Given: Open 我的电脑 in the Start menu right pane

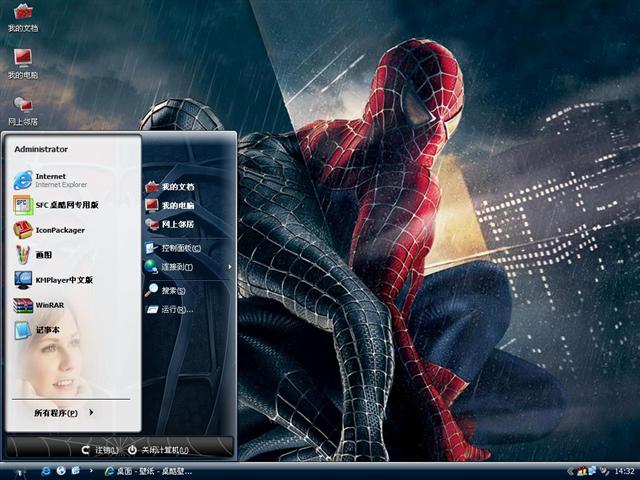Looking at the screenshot, I should (x=170, y=205).
